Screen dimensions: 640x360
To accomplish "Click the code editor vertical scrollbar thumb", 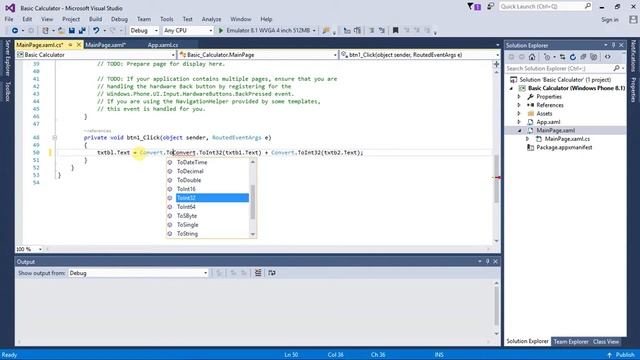I will tap(496, 179).
